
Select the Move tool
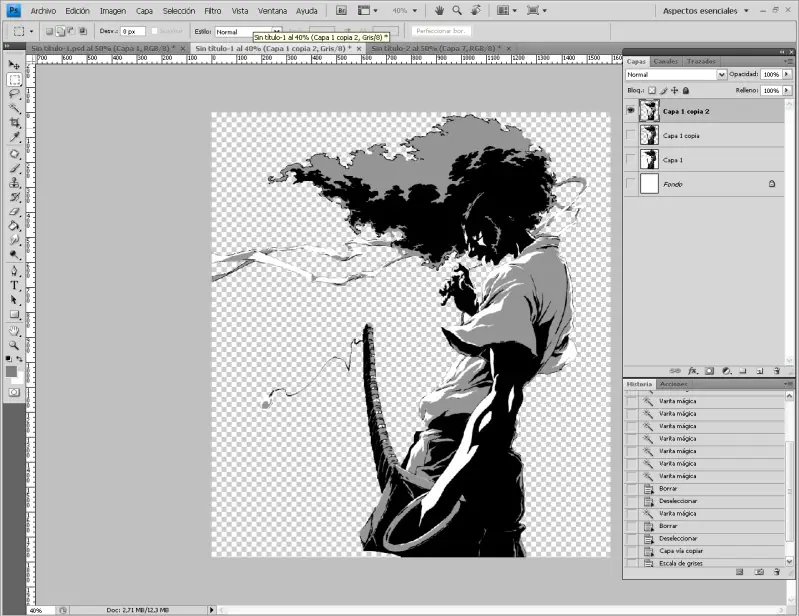(x=14, y=65)
